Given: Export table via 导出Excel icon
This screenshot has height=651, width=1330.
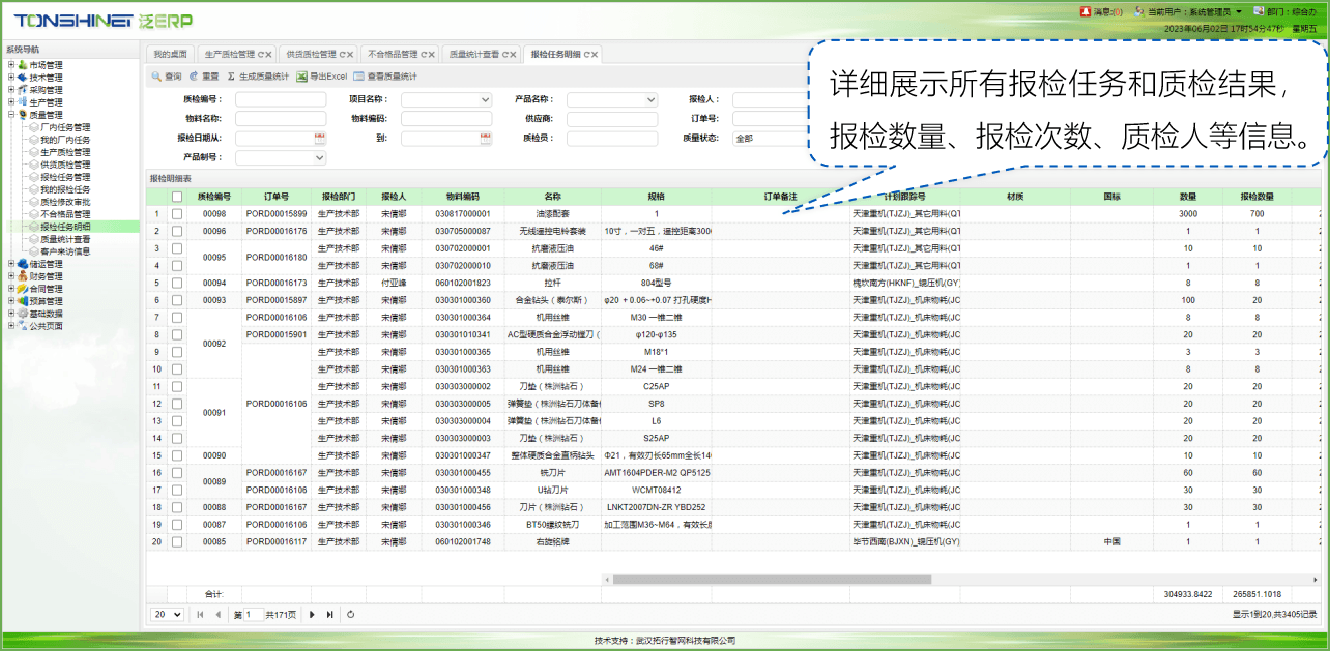Looking at the screenshot, I should pyautogui.click(x=302, y=77).
